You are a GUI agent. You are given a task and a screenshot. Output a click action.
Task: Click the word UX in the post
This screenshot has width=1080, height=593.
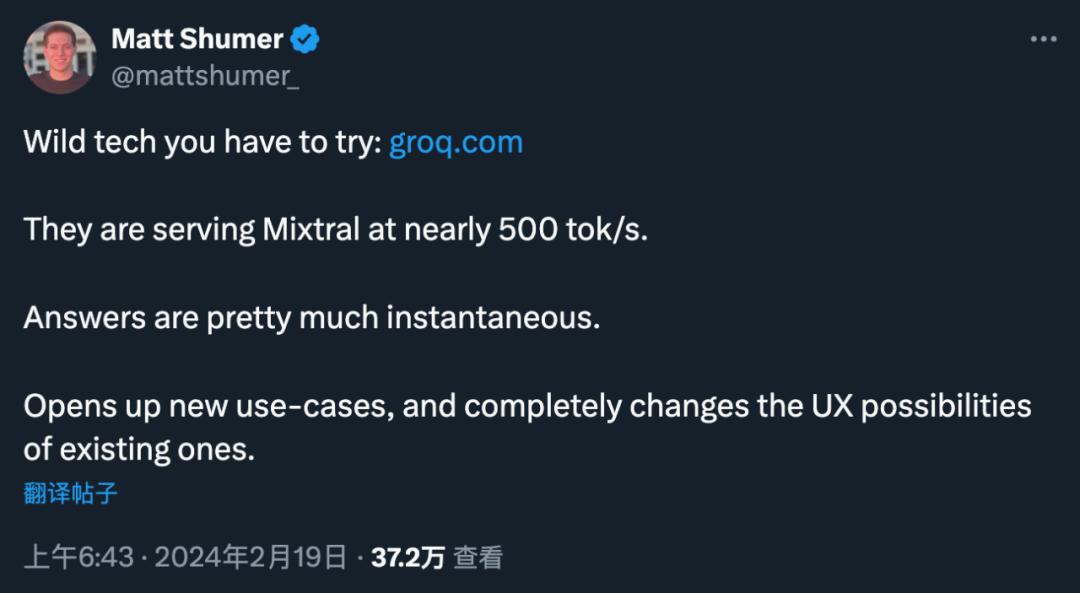[x=828, y=406]
